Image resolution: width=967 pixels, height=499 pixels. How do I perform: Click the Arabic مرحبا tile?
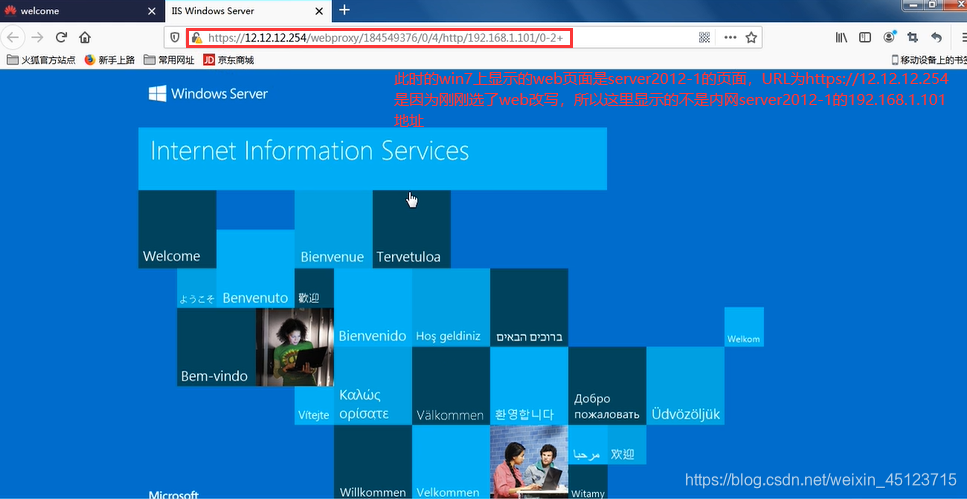588,445
